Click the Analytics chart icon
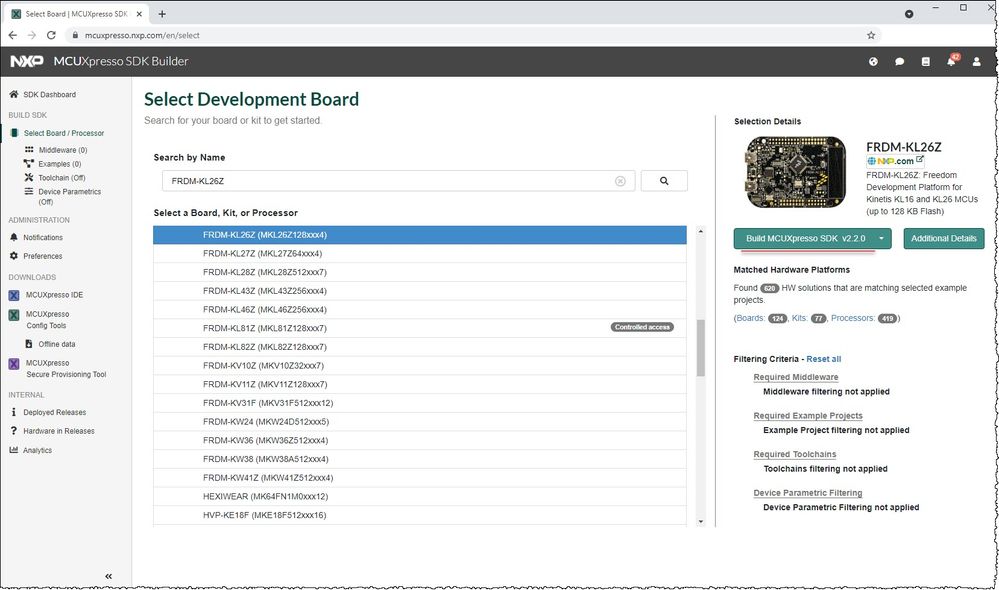 (x=13, y=450)
